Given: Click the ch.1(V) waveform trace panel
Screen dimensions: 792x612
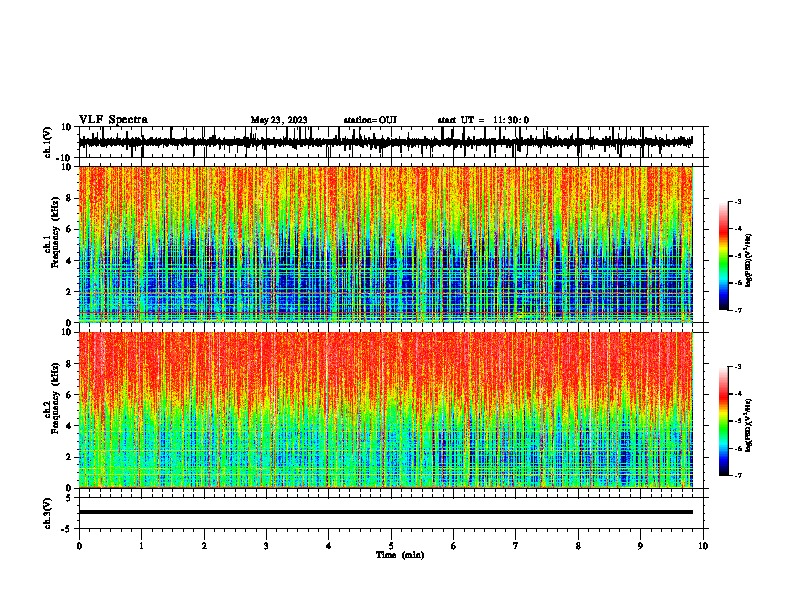Looking at the screenshot, I should click(x=393, y=142).
